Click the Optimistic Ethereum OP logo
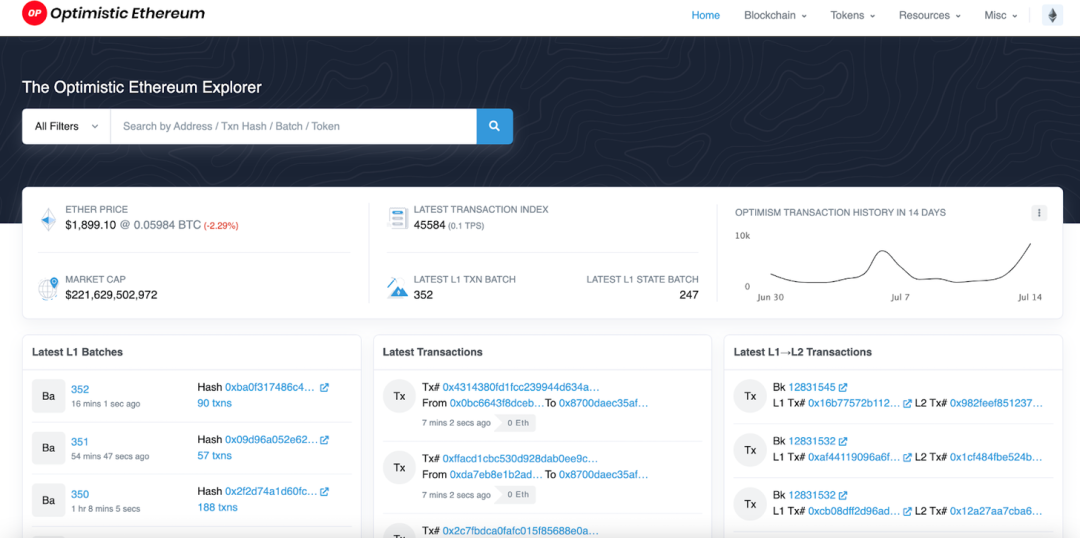Screen dimensions: 1080x538 click(x=33, y=14)
